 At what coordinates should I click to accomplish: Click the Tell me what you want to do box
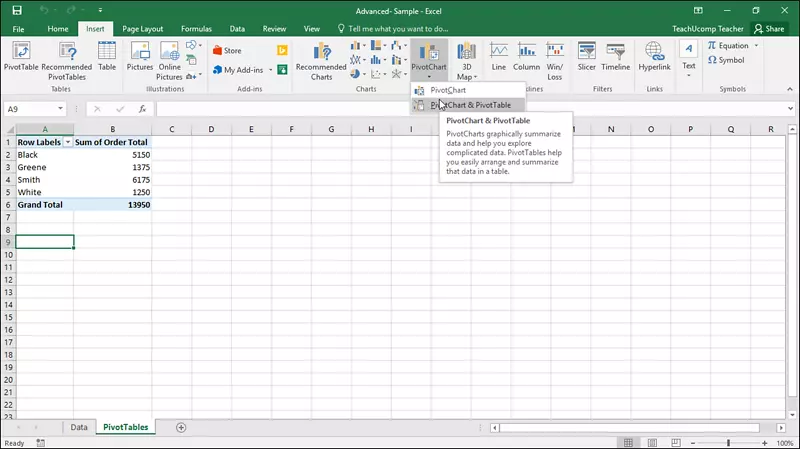(393, 29)
